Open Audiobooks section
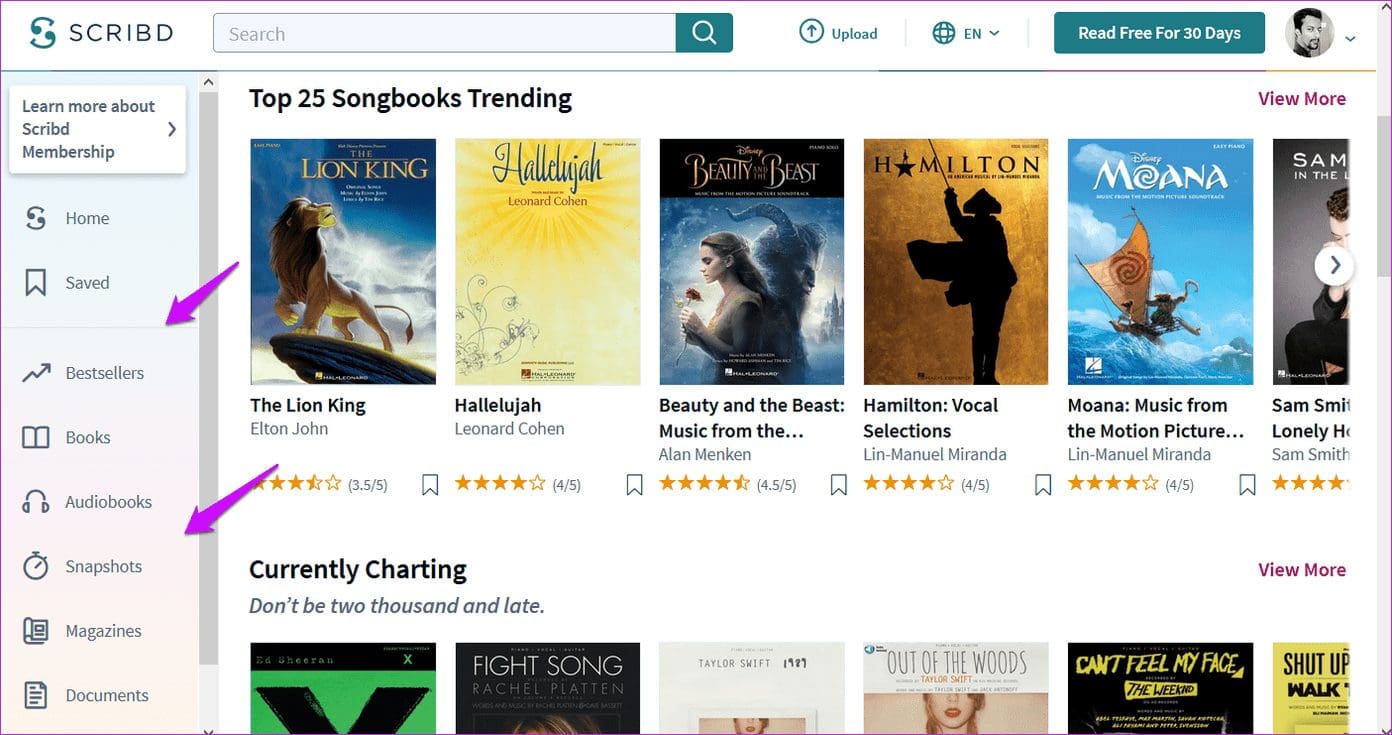1392x735 pixels. click(109, 502)
